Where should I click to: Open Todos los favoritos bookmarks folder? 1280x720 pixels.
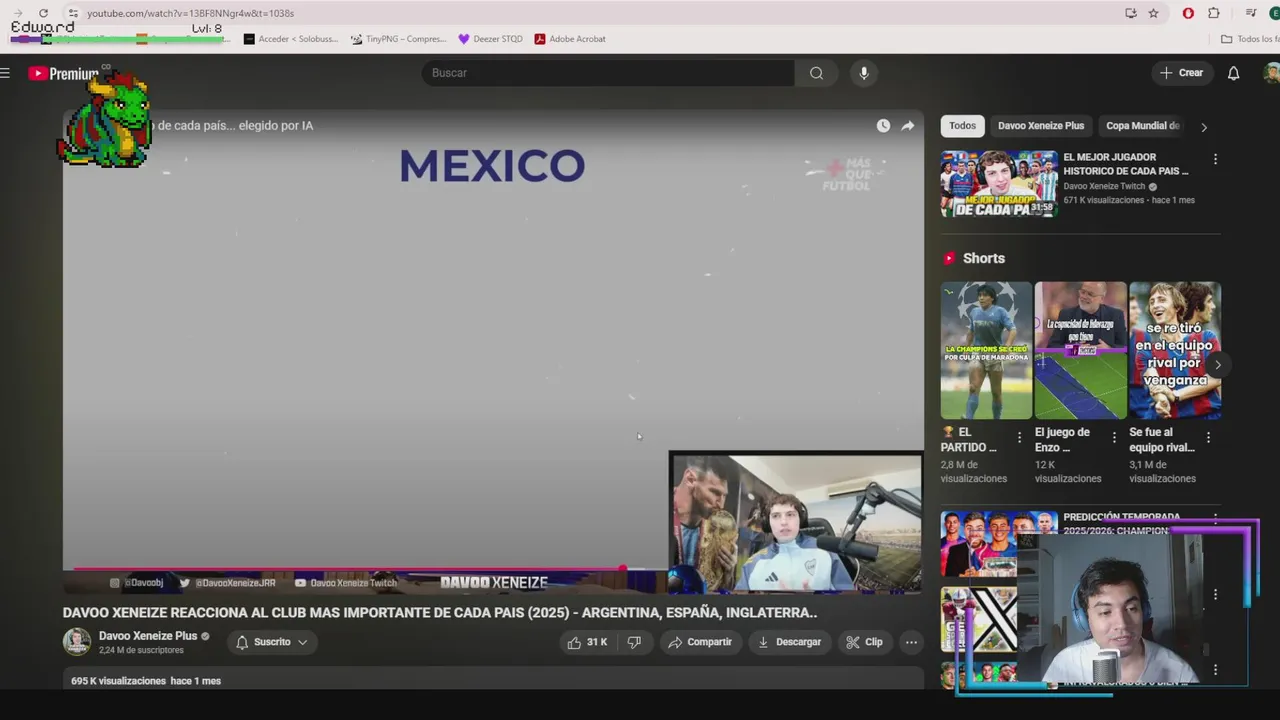coord(1250,39)
